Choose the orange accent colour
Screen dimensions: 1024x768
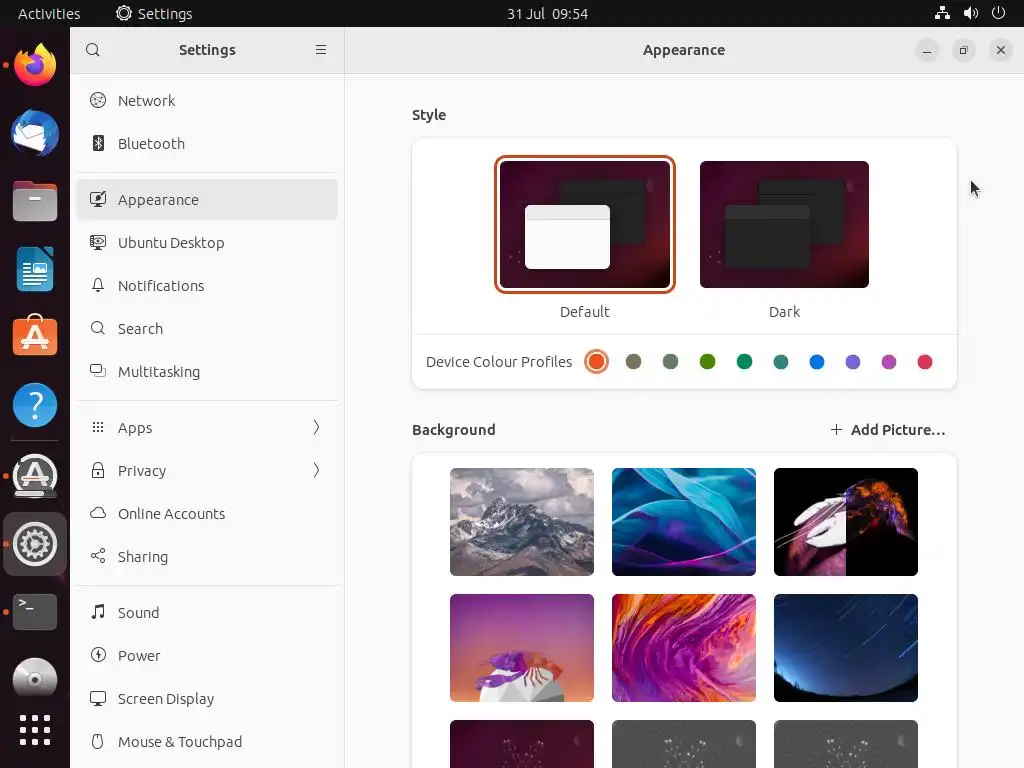(x=596, y=362)
